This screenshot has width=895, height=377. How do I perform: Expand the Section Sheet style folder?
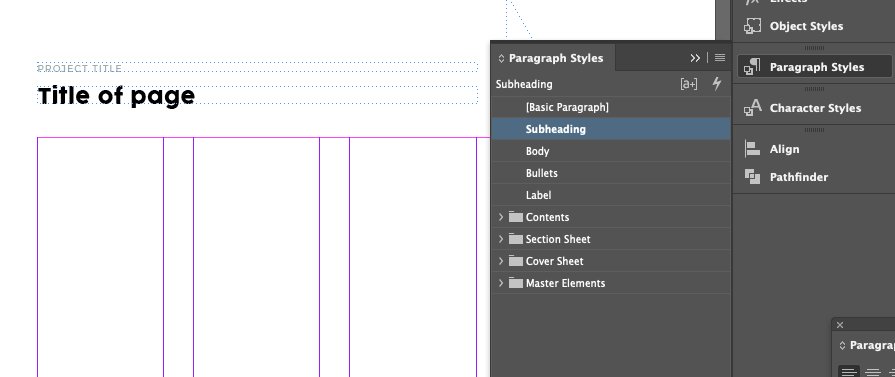click(501, 239)
